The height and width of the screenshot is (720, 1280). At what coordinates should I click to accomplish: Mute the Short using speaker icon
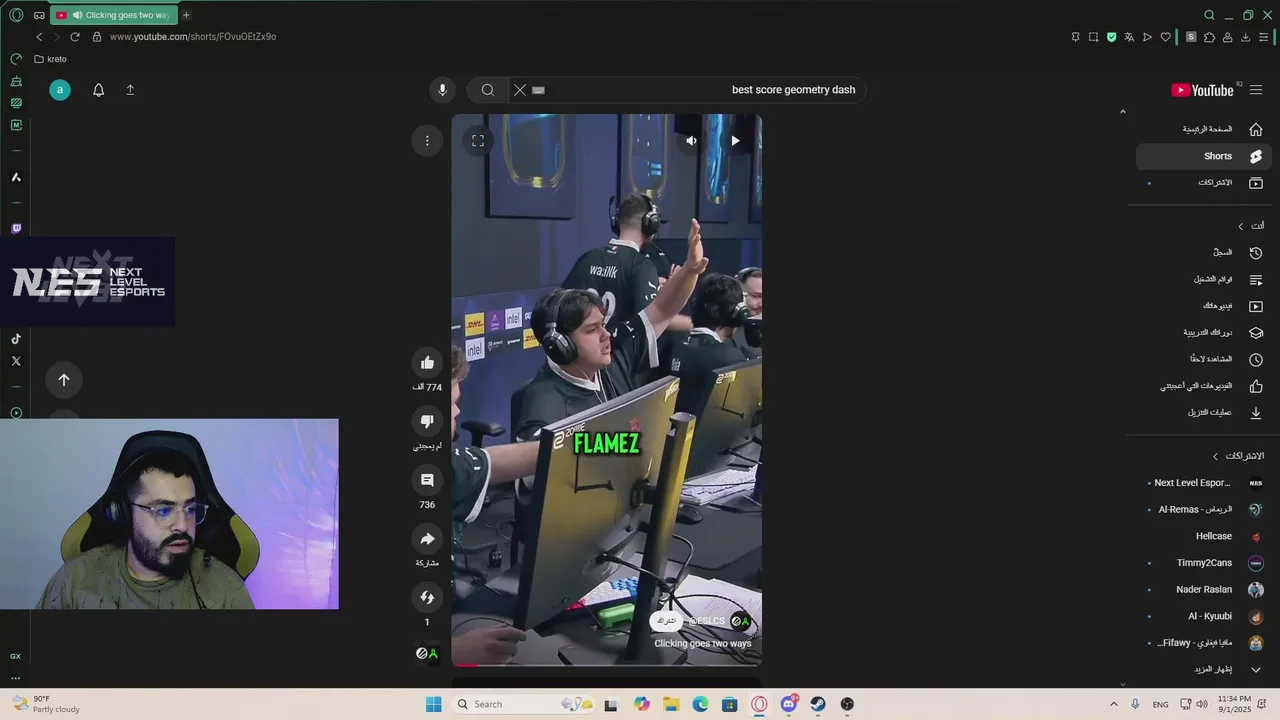[691, 141]
